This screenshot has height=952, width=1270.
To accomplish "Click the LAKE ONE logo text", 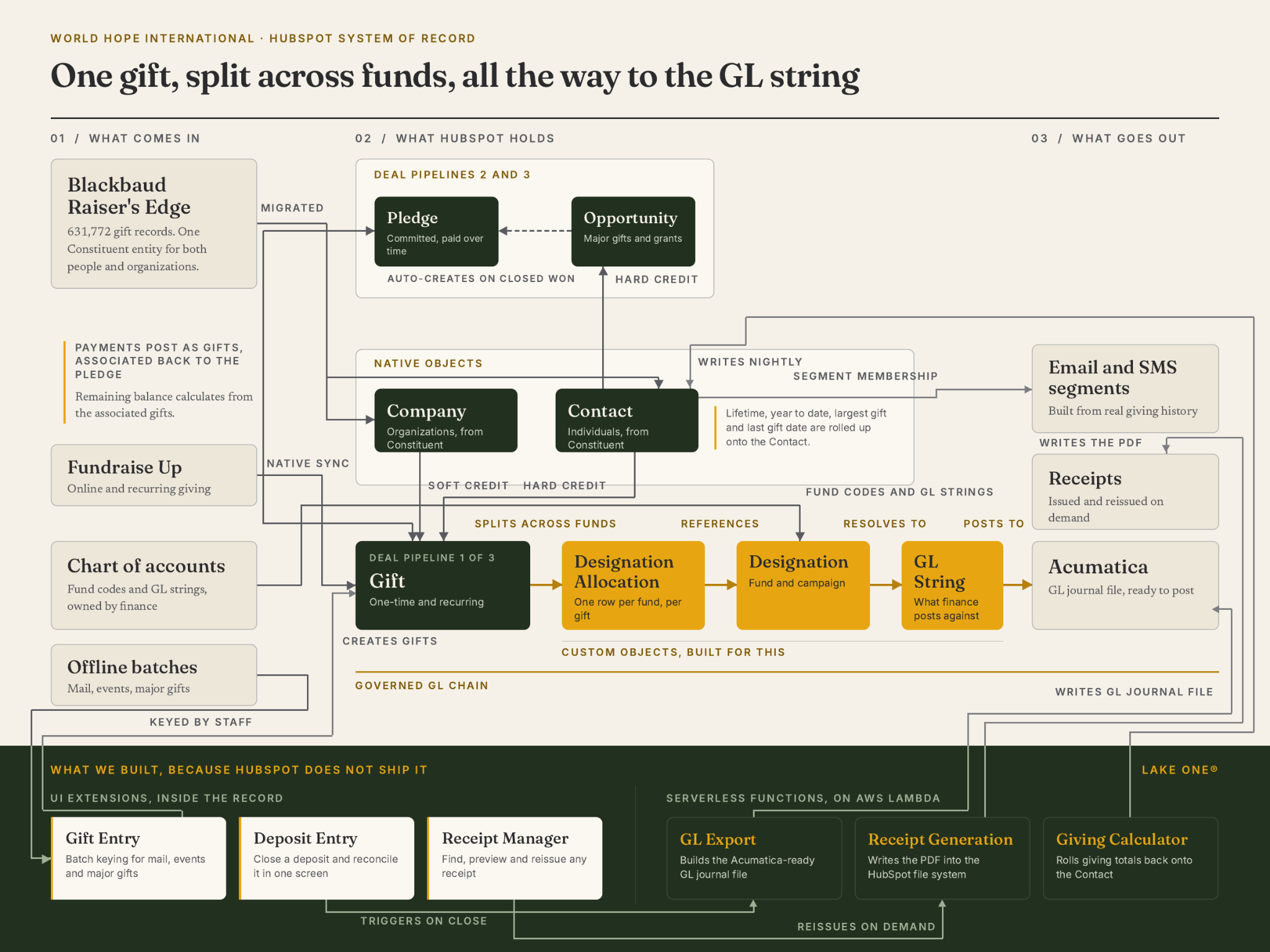I will coord(1180,770).
